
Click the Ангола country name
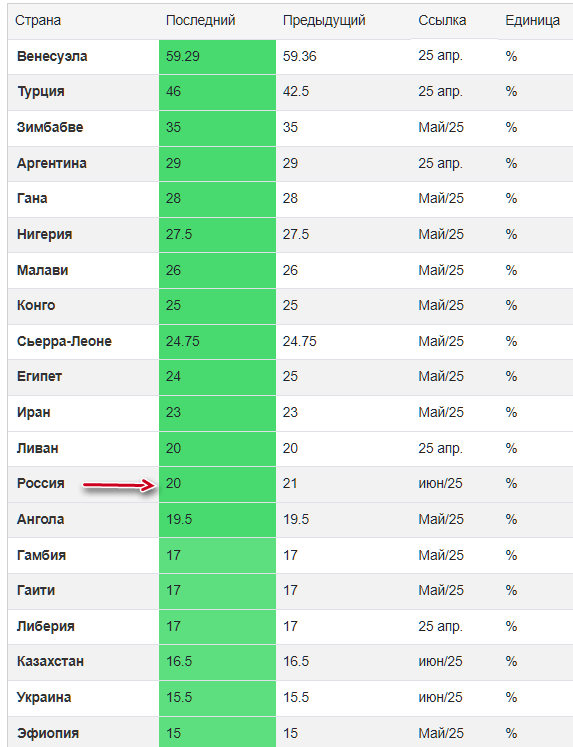pyautogui.click(x=40, y=519)
